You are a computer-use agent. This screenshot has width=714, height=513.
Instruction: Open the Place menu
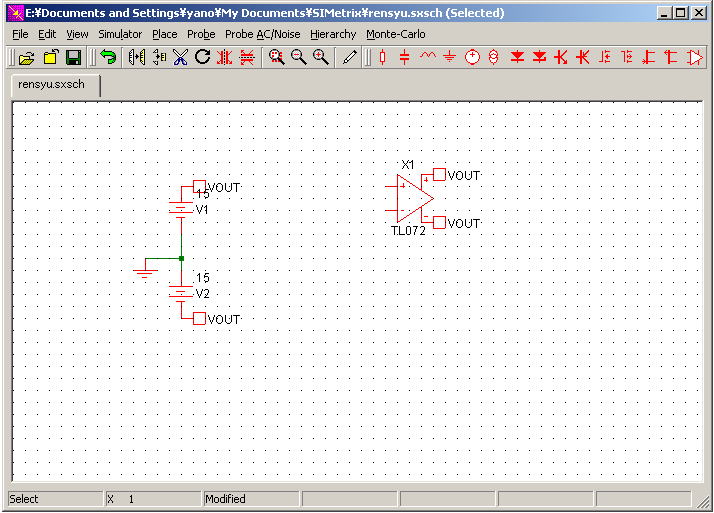(x=164, y=34)
